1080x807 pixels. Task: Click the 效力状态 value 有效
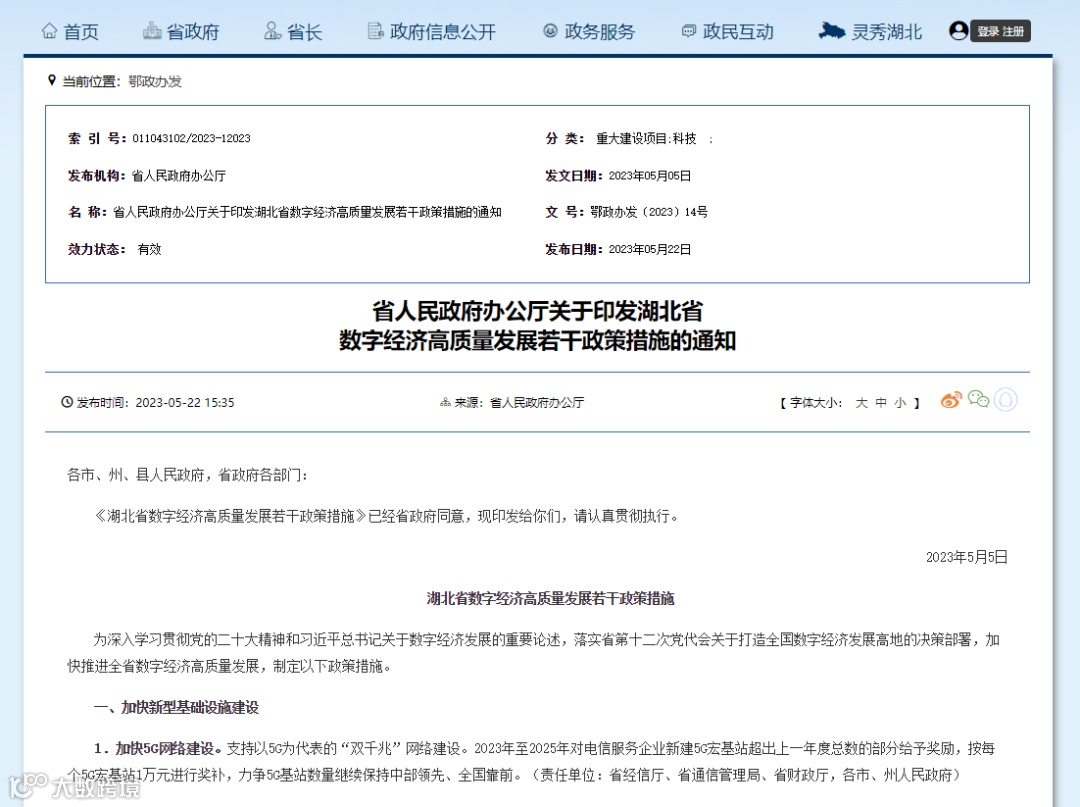click(149, 249)
